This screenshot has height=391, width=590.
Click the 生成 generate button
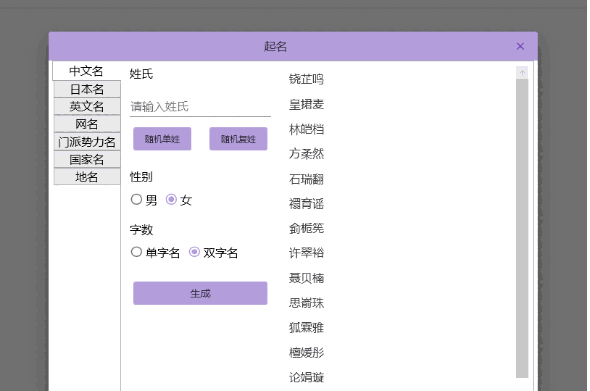pos(200,293)
